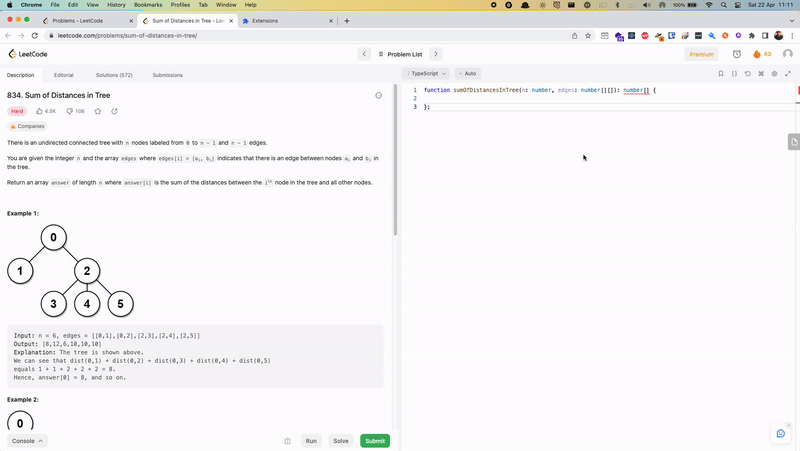Open History menu in menu bar

[116, 5]
